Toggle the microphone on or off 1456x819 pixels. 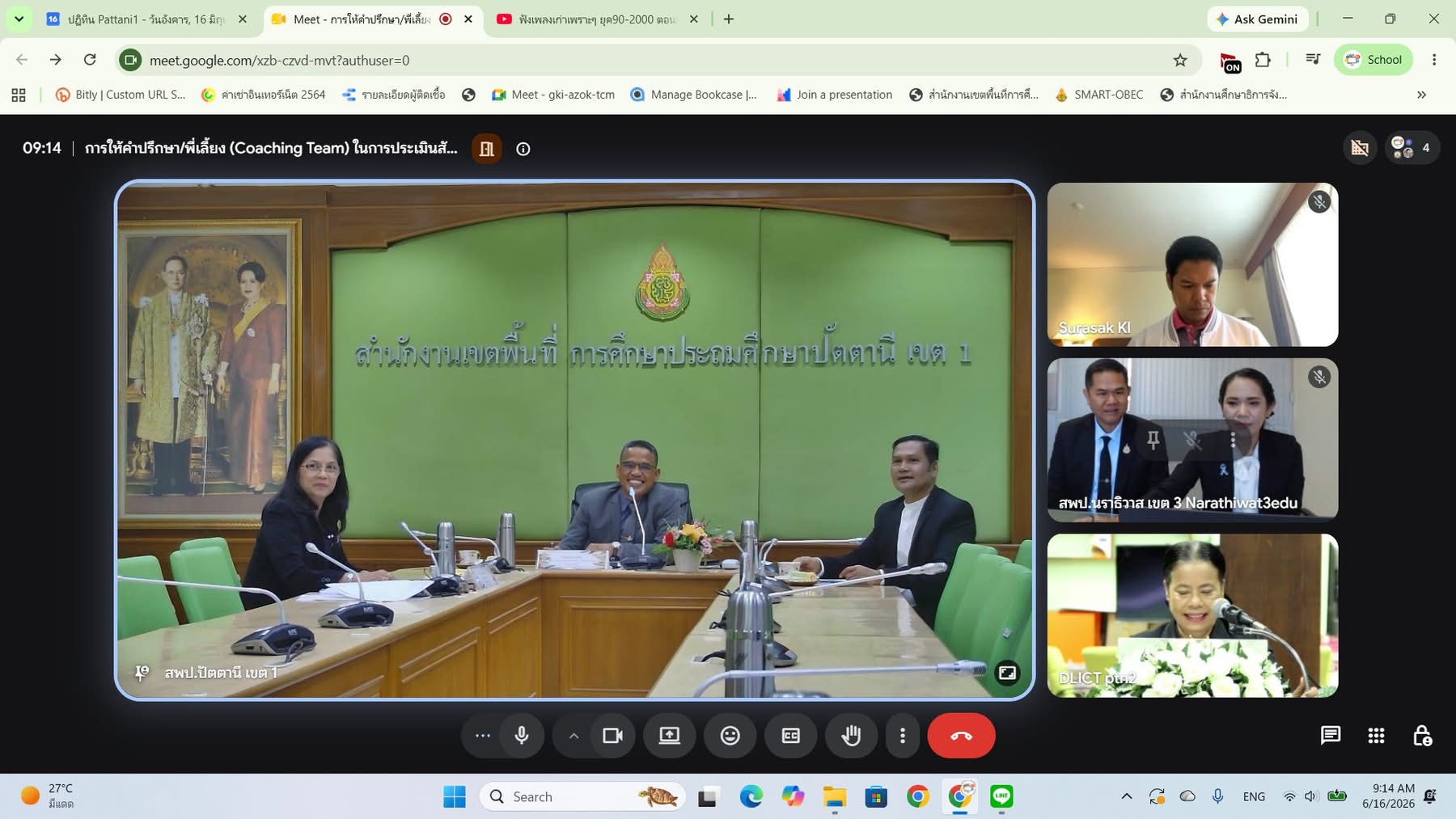tap(522, 736)
